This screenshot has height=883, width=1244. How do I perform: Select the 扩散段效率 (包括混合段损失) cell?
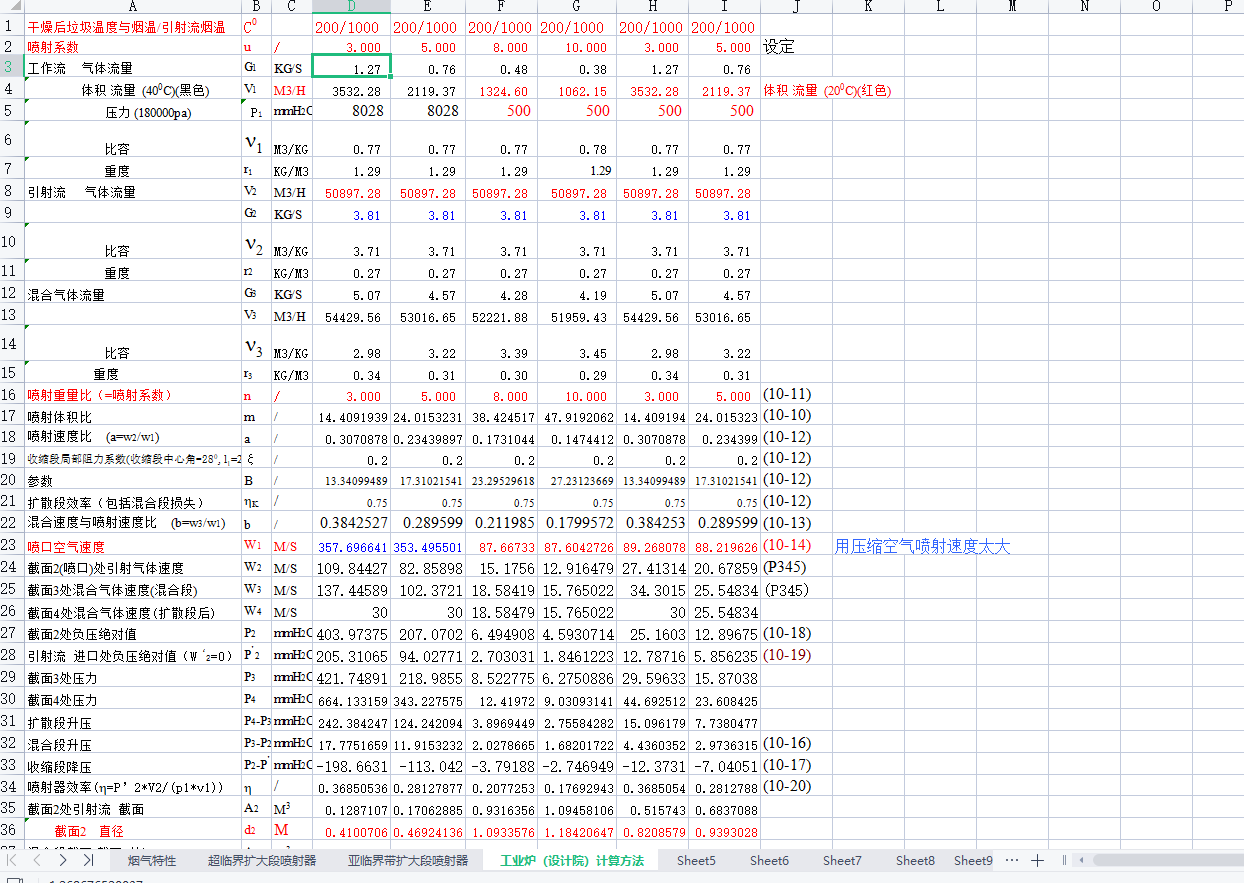[133, 502]
